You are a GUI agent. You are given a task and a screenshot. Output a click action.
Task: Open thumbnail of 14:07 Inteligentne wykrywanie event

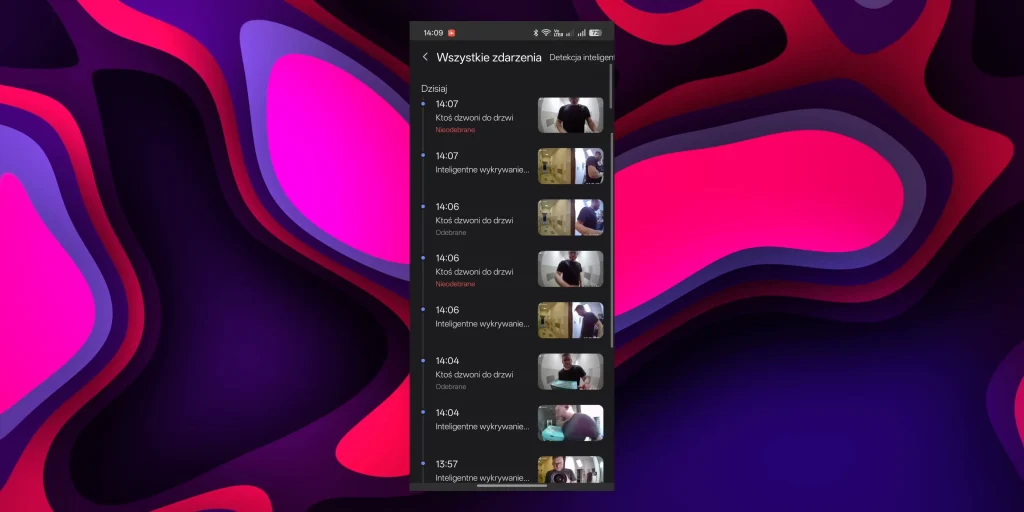coord(571,166)
